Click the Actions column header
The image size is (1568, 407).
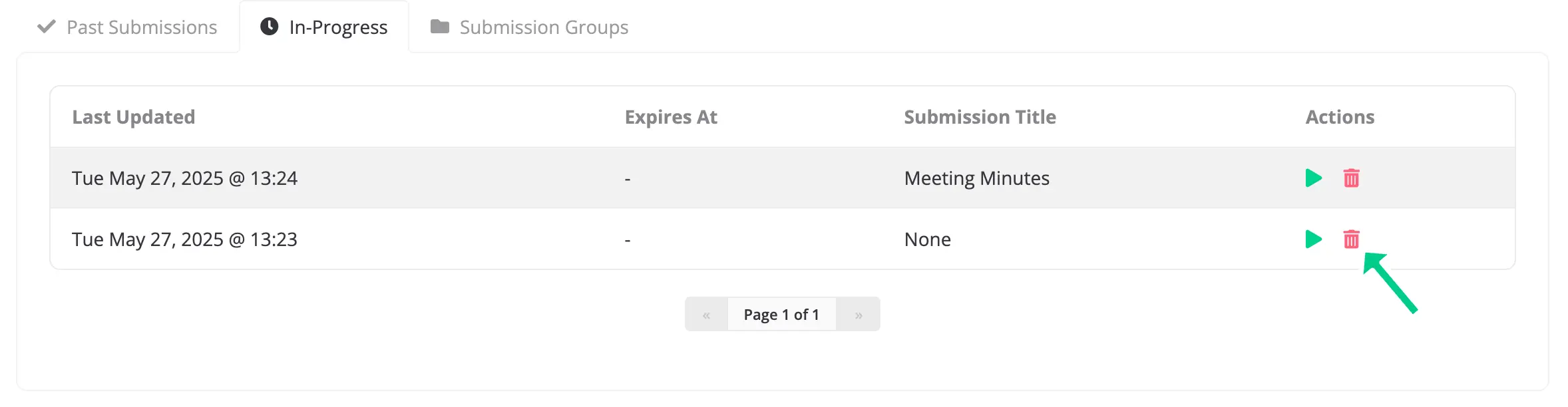tap(1340, 117)
